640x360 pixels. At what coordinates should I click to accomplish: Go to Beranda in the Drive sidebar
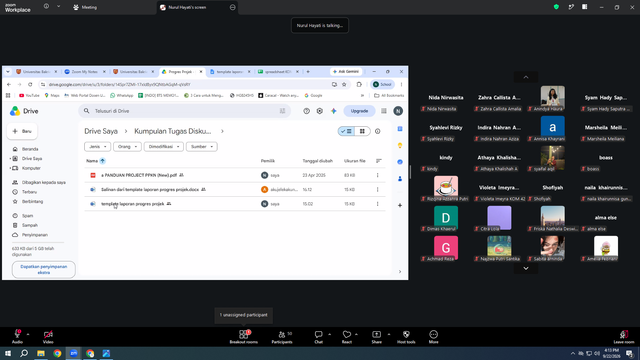click(30, 149)
